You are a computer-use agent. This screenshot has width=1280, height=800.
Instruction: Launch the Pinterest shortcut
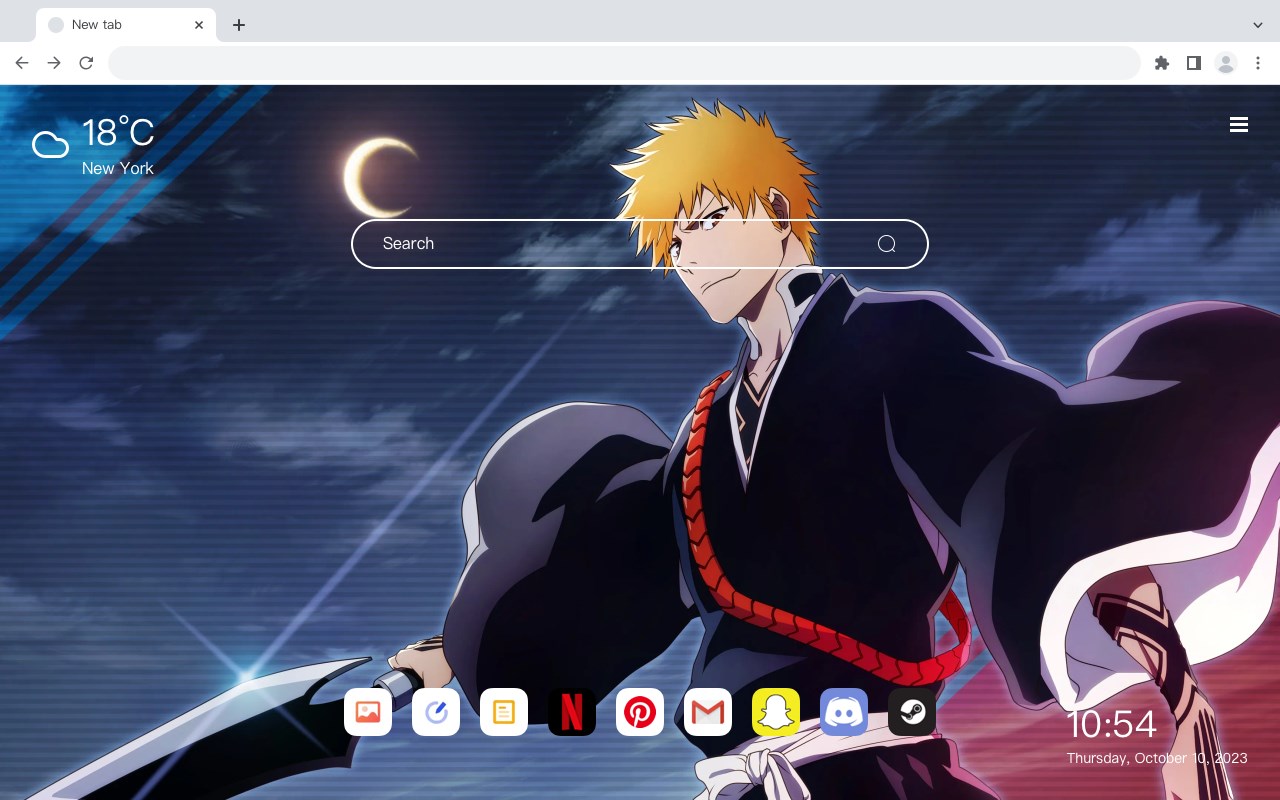tap(640, 712)
